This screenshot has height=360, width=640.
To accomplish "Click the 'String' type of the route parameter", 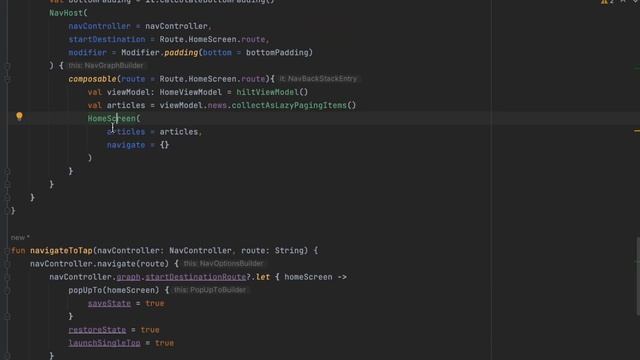I will [x=289, y=251].
